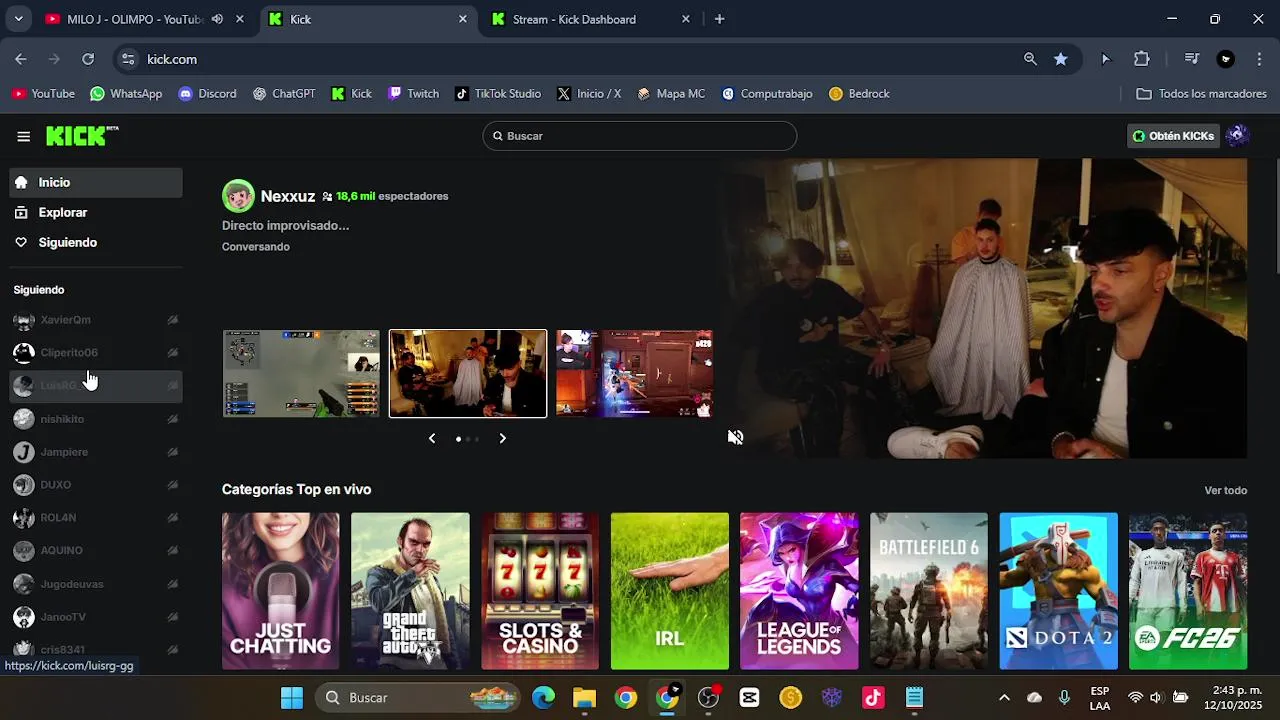This screenshot has height=720, width=1280.
Task: Open Twitch bookmark
Action: pos(413,93)
